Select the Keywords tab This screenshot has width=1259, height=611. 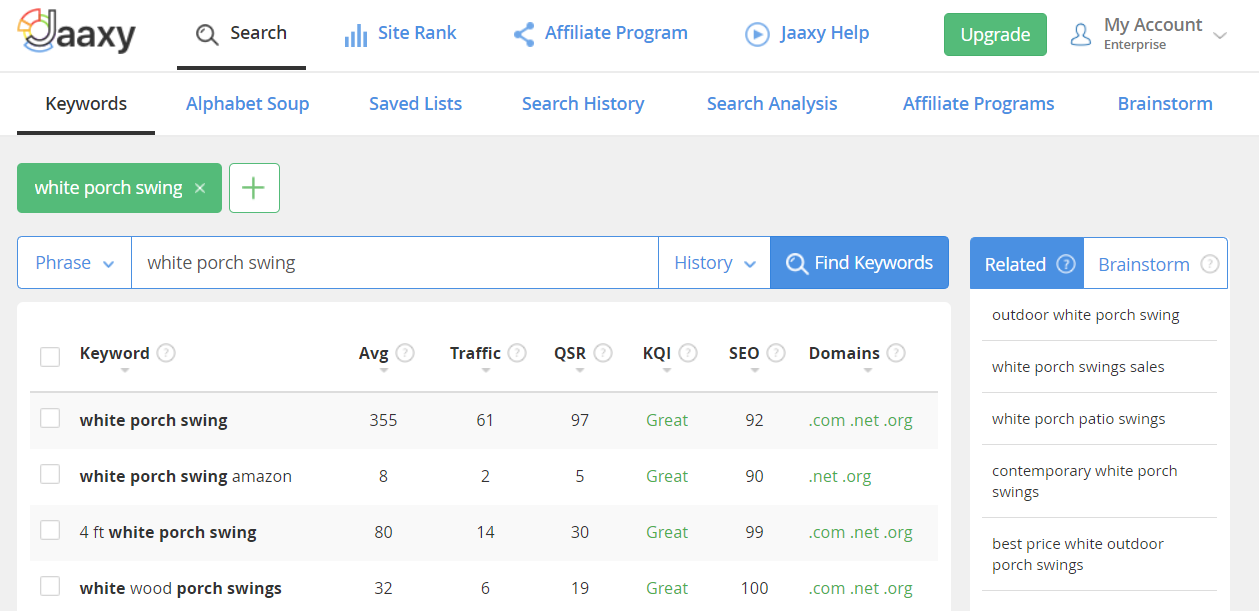86,104
